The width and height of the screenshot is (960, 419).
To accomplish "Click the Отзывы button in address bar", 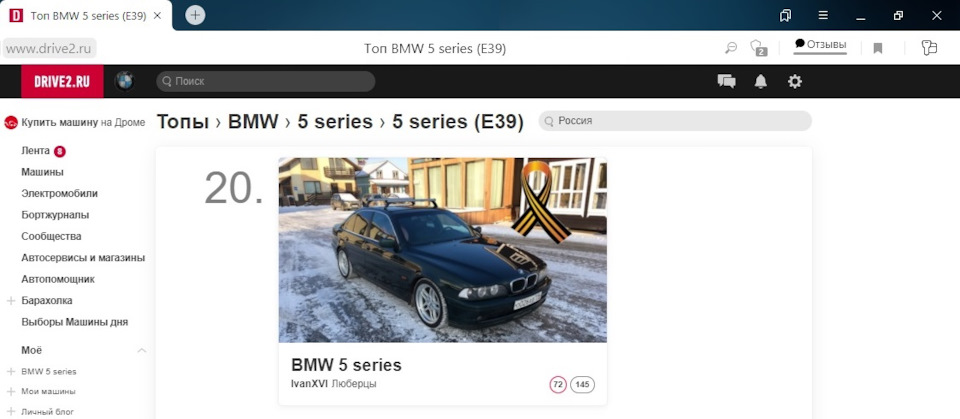I will click(820, 45).
